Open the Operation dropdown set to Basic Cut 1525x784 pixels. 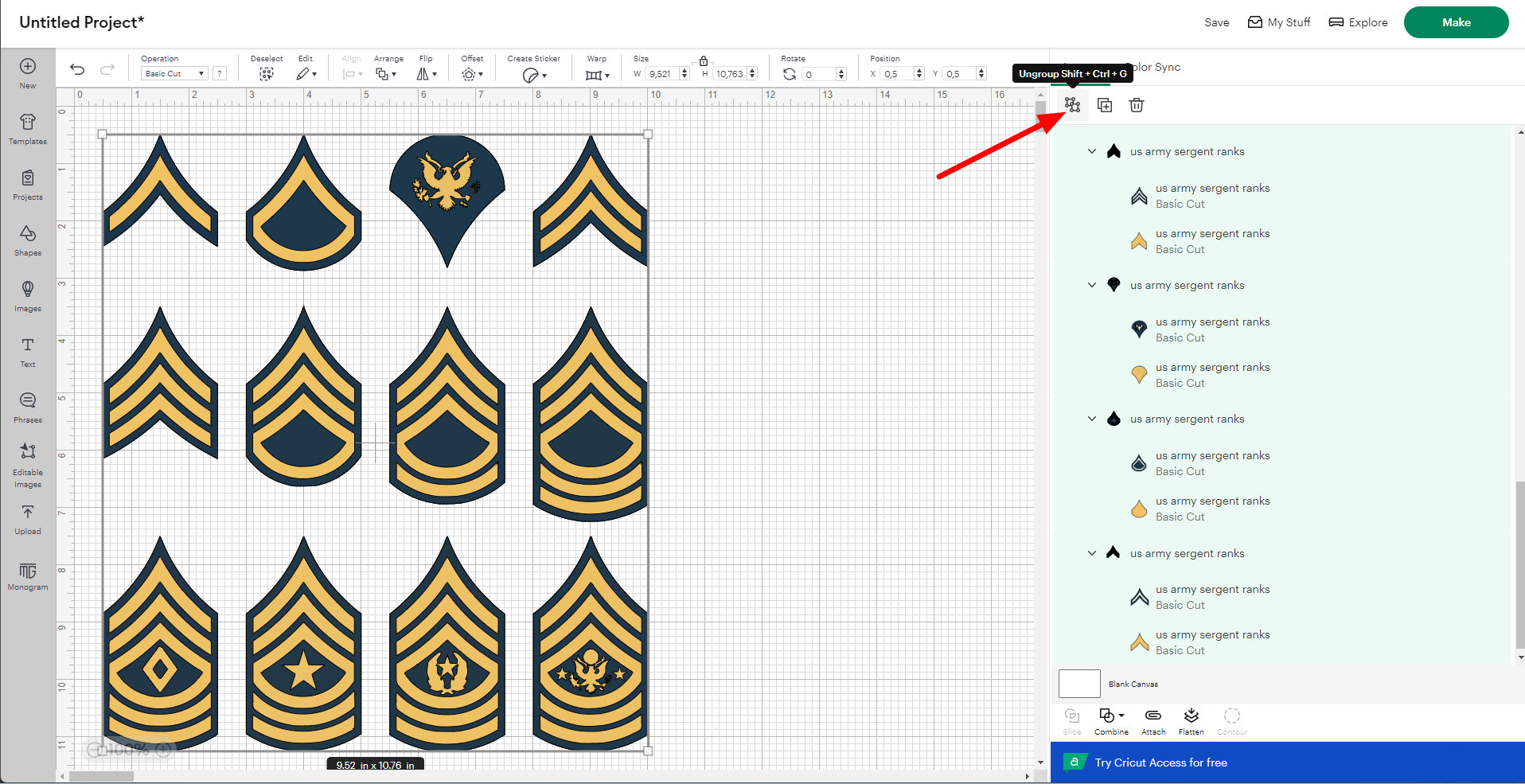pyautogui.click(x=174, y=73)
